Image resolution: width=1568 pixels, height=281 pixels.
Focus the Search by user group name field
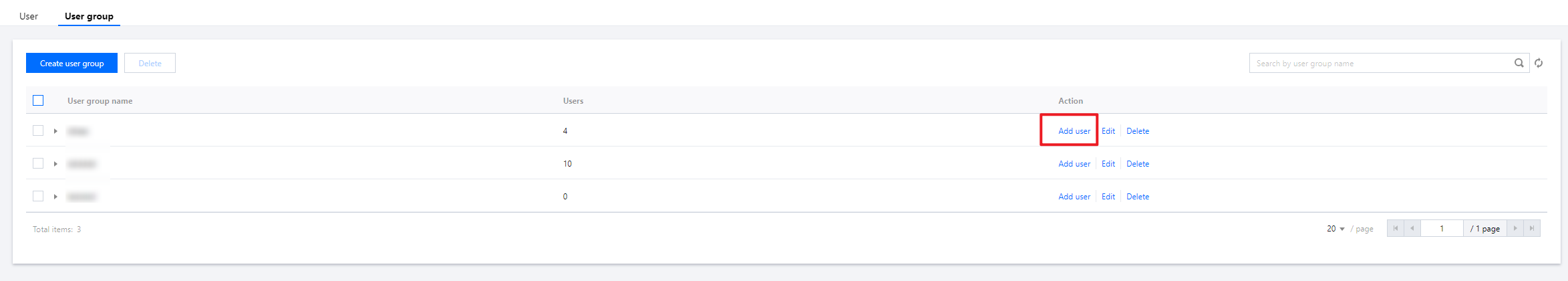pos(1380,64)
